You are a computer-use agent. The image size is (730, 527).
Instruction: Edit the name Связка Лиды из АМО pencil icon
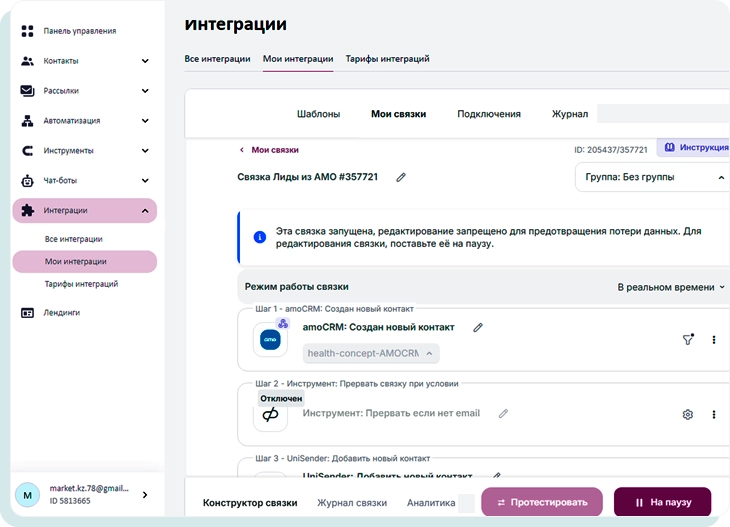click(401, 177)
